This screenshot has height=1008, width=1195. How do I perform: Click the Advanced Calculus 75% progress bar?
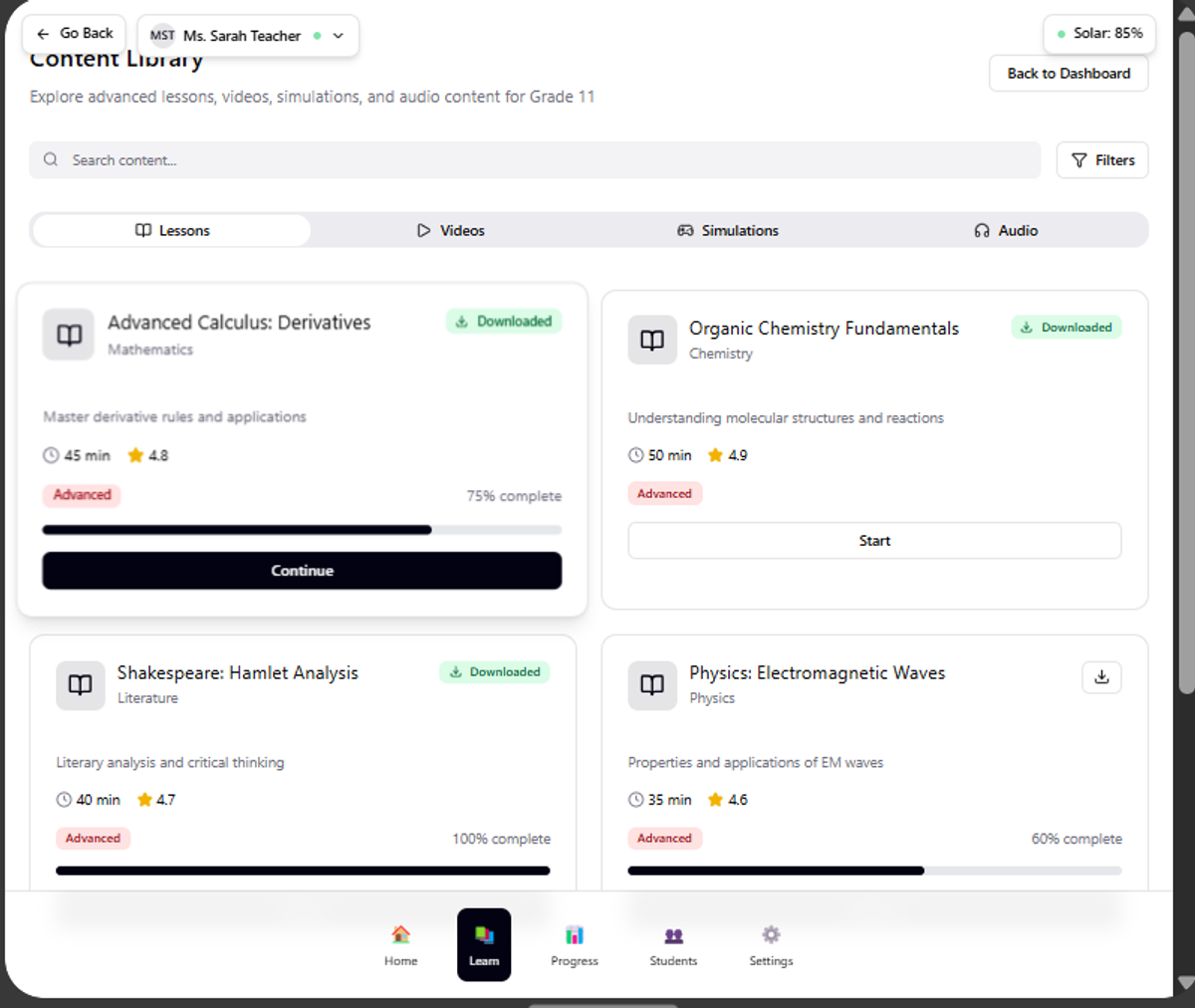302,530
